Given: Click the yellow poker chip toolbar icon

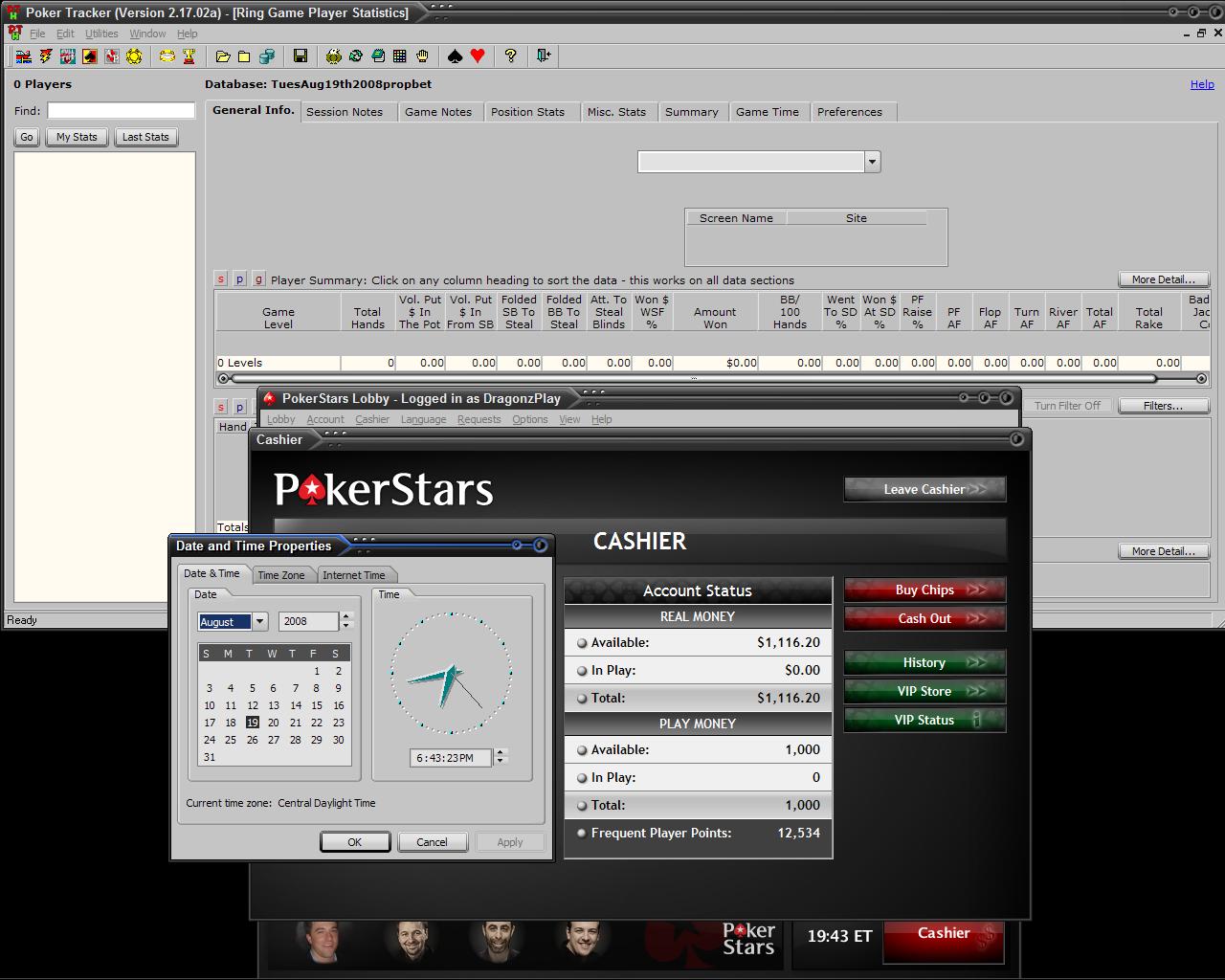Looking at the screenshot, I should 134,56.
